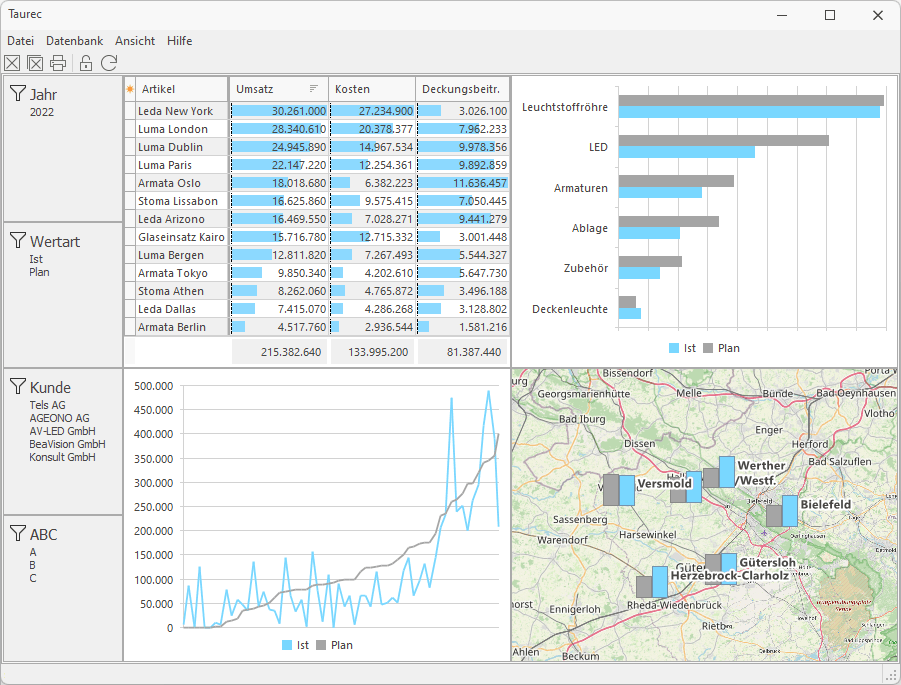The width and height of the screenshot is (901, 685).
Task: Select customer Tels AG in Kunde list
Action: [48, 405]
